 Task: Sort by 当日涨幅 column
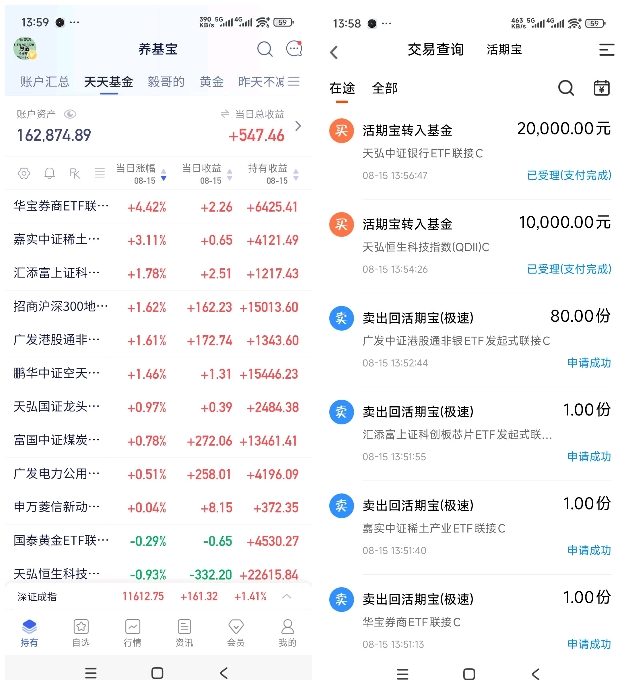(x=141, y=173)
